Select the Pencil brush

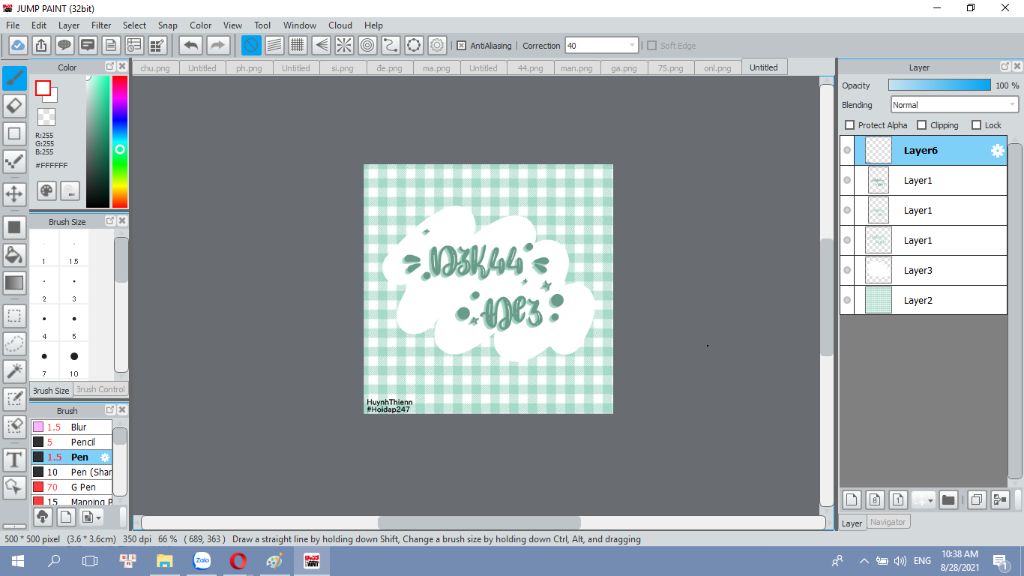[72, 442]
